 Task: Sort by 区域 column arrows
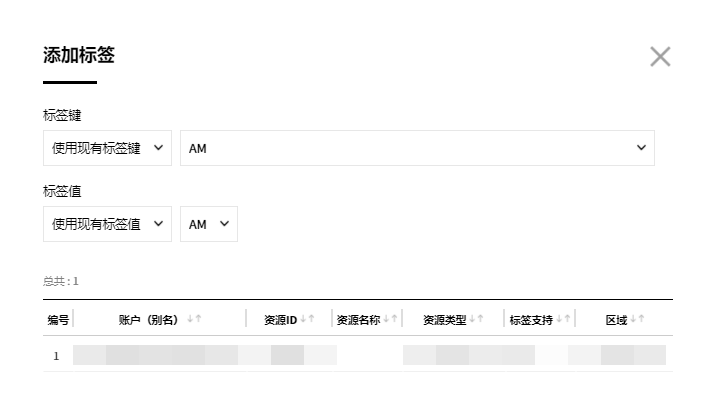[637, 319]
